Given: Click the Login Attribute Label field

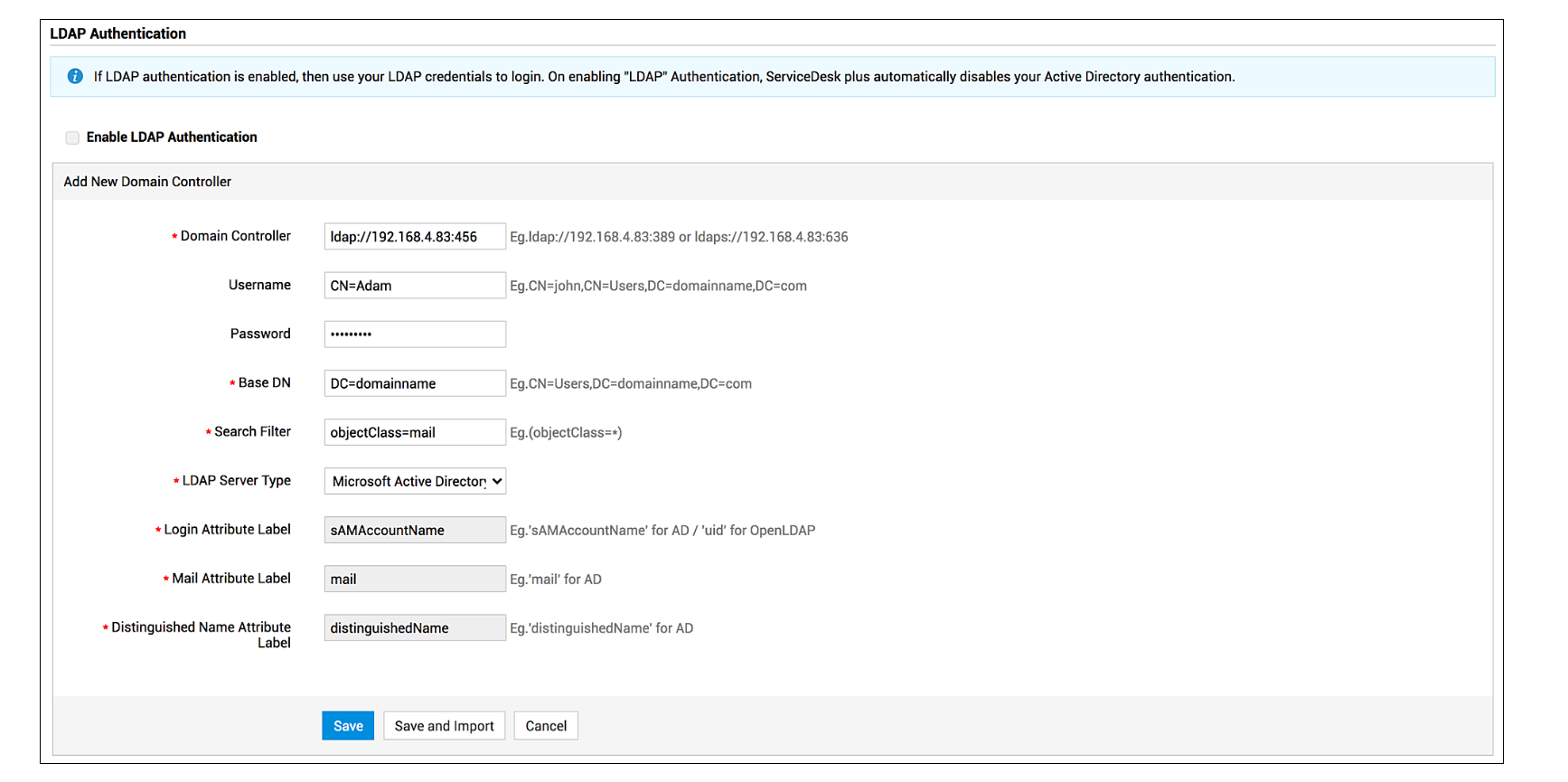Looking at the screenshot, I should 415,530.
